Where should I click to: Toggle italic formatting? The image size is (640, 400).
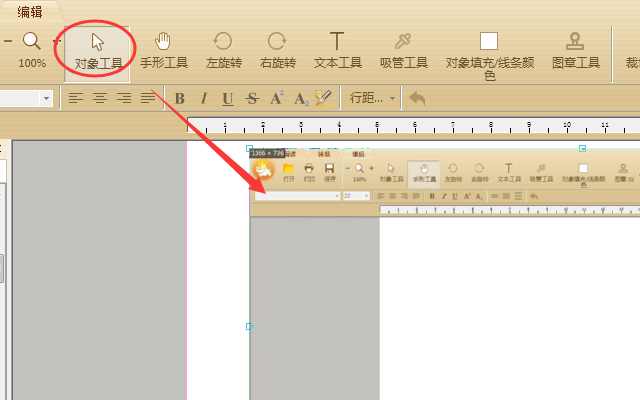click(204, 98)
